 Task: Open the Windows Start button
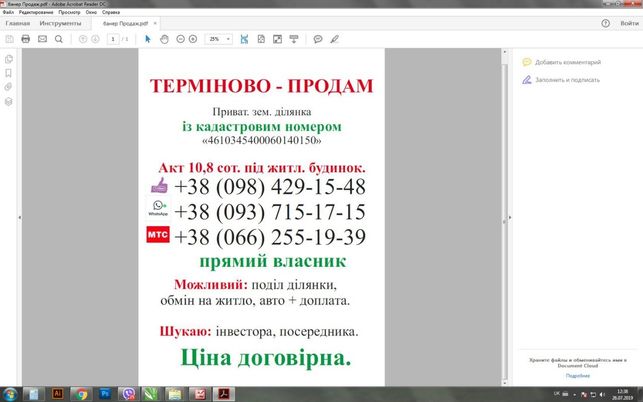[x=9, y=394]
